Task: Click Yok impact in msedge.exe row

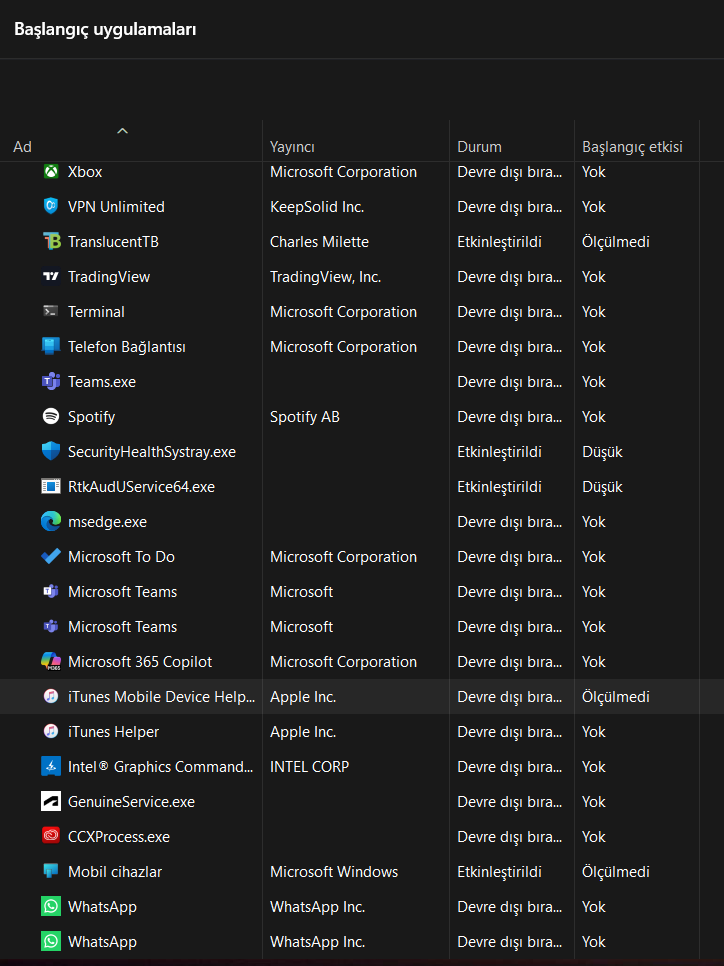Action: 594,522
